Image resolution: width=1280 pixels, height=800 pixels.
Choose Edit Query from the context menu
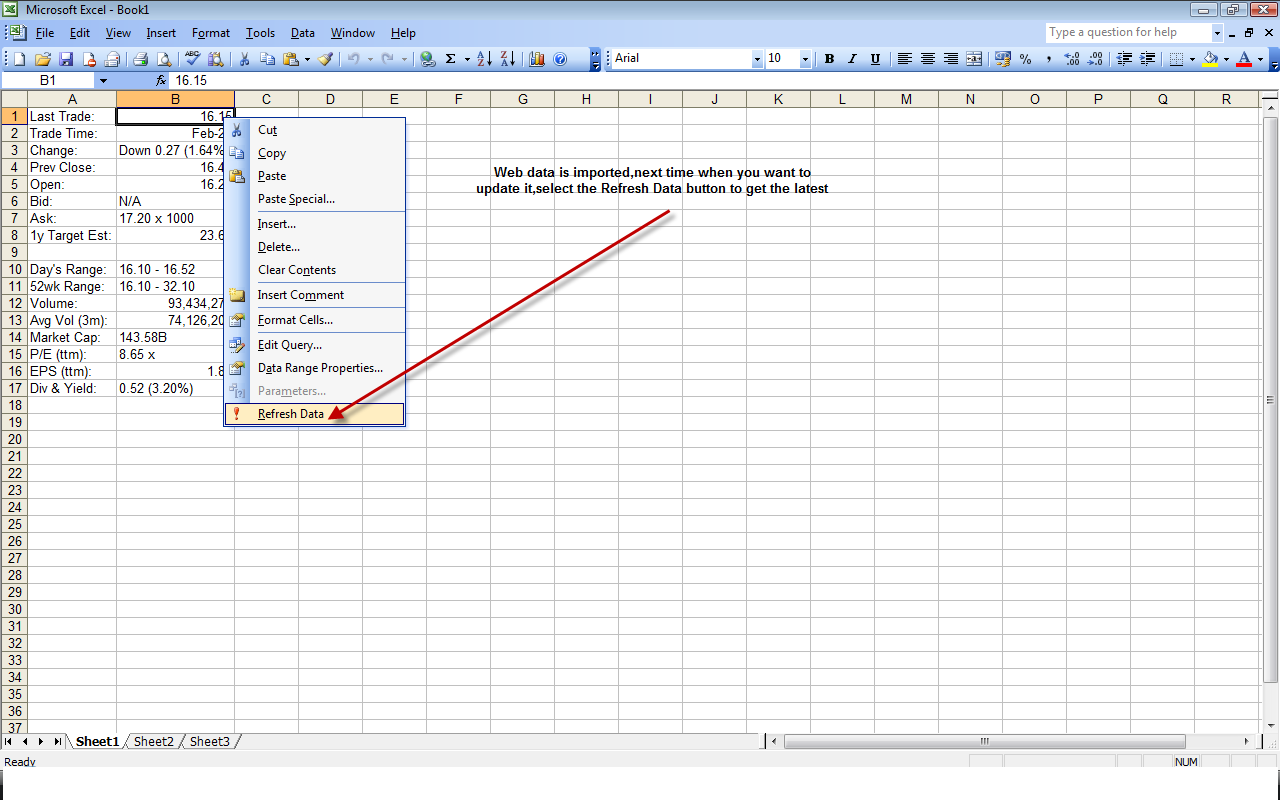(x=315, y=345)
